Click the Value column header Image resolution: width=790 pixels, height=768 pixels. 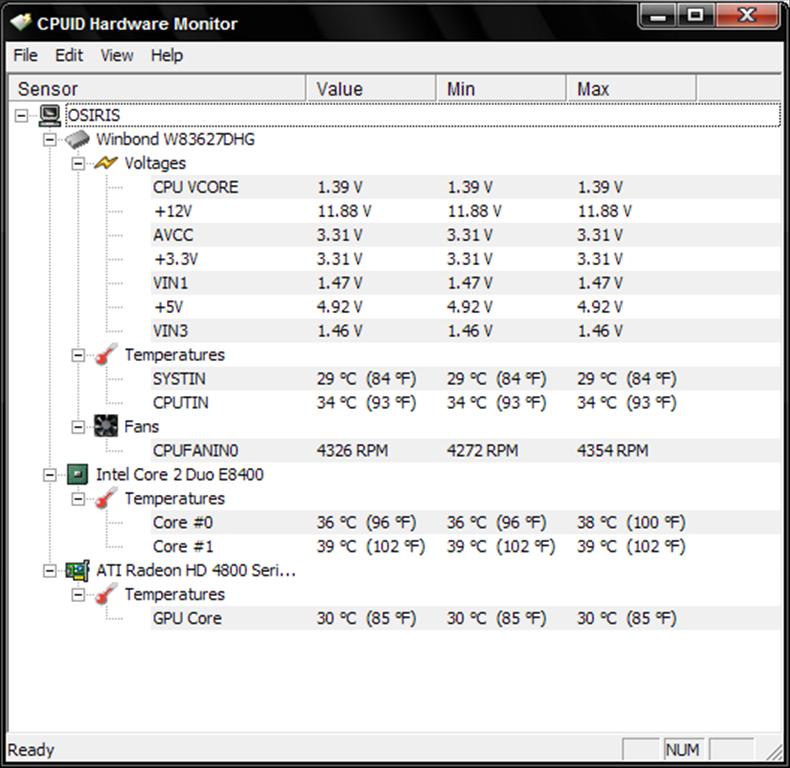point(371,89)
